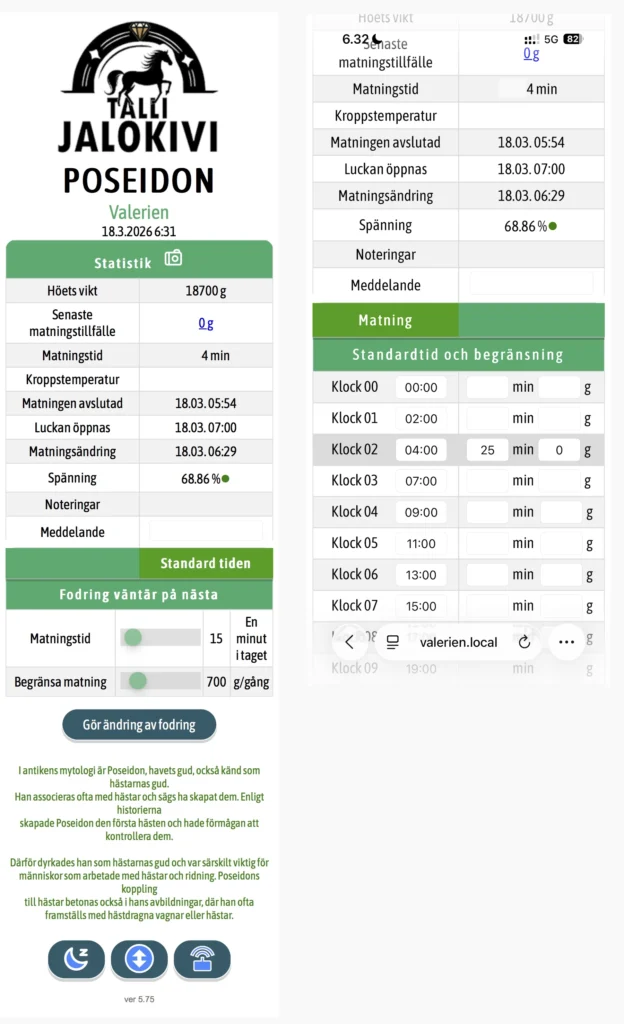Open the Matning tab header
The height and width of the screenshot is (1024, 624).
(x=386, y=320)
